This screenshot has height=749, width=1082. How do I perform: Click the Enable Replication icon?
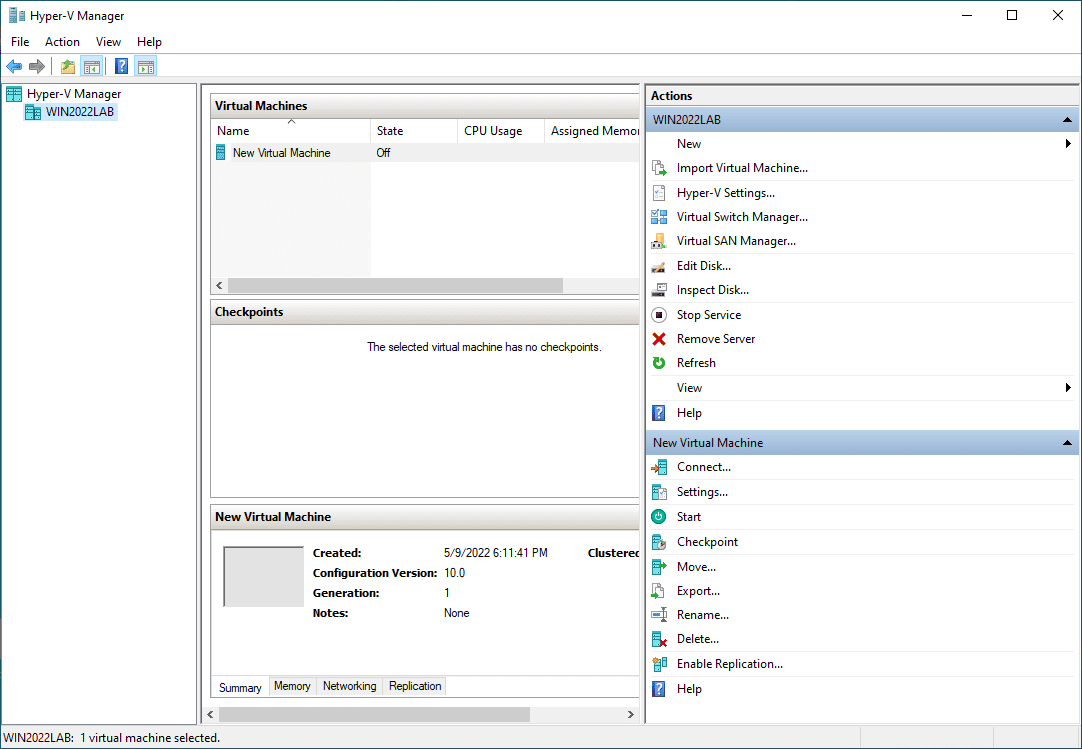[659, 664]
